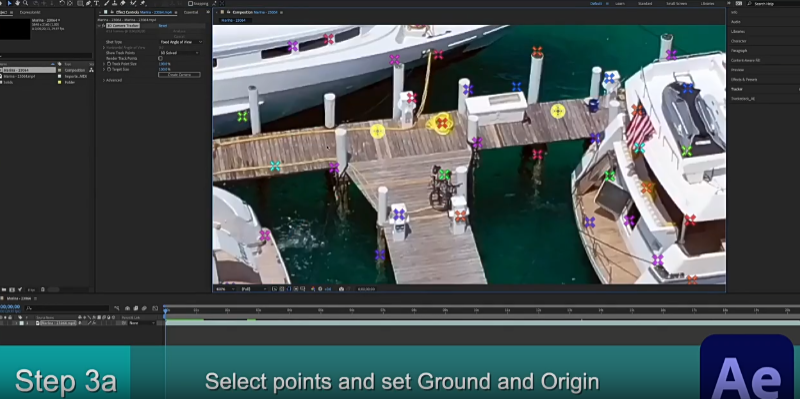Click the Track Point Size percentage value
Viewport: 800px width, 399px height.
click(x=164, y=64)
